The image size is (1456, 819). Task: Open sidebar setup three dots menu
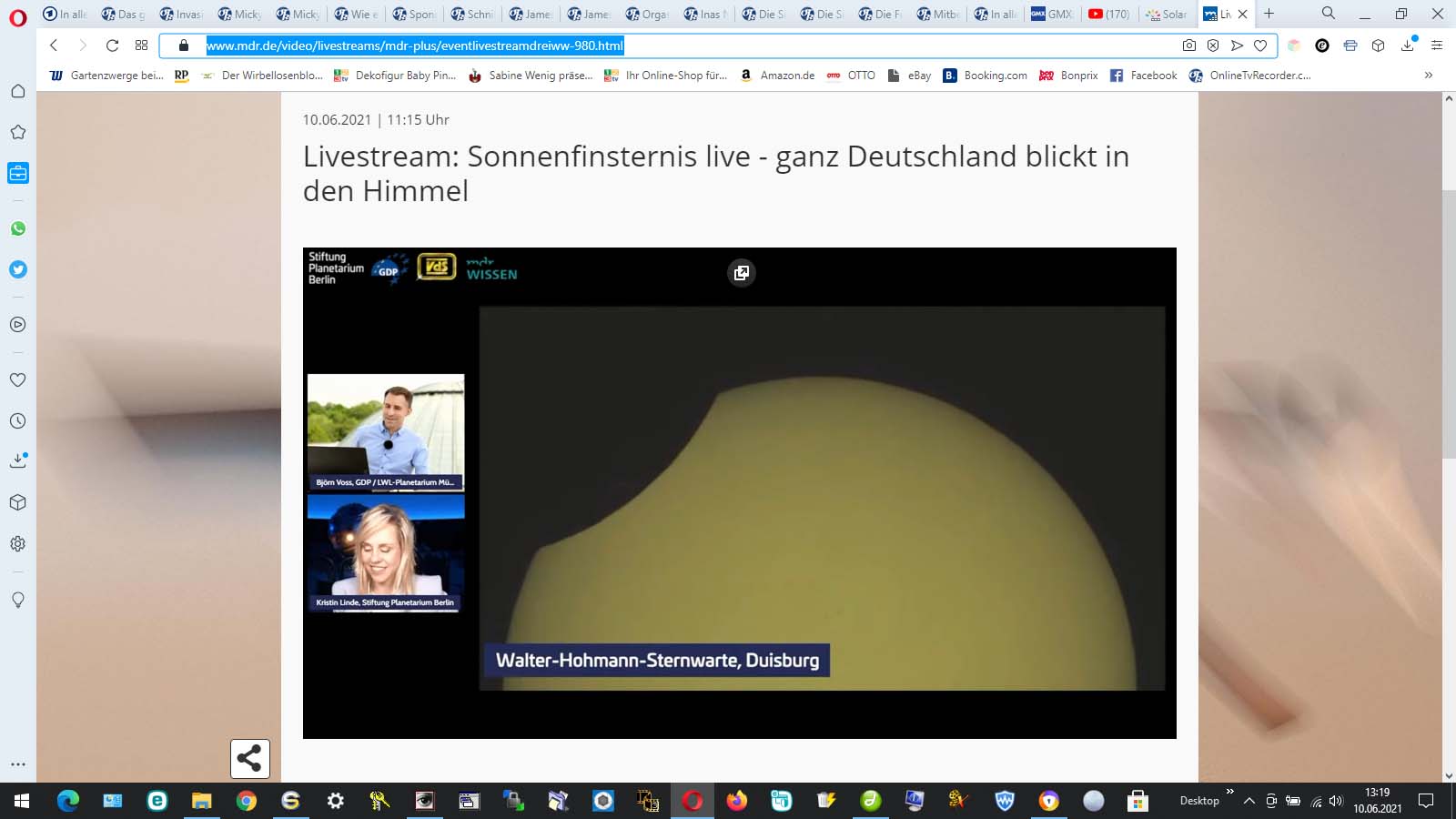[x=17, y=764]
